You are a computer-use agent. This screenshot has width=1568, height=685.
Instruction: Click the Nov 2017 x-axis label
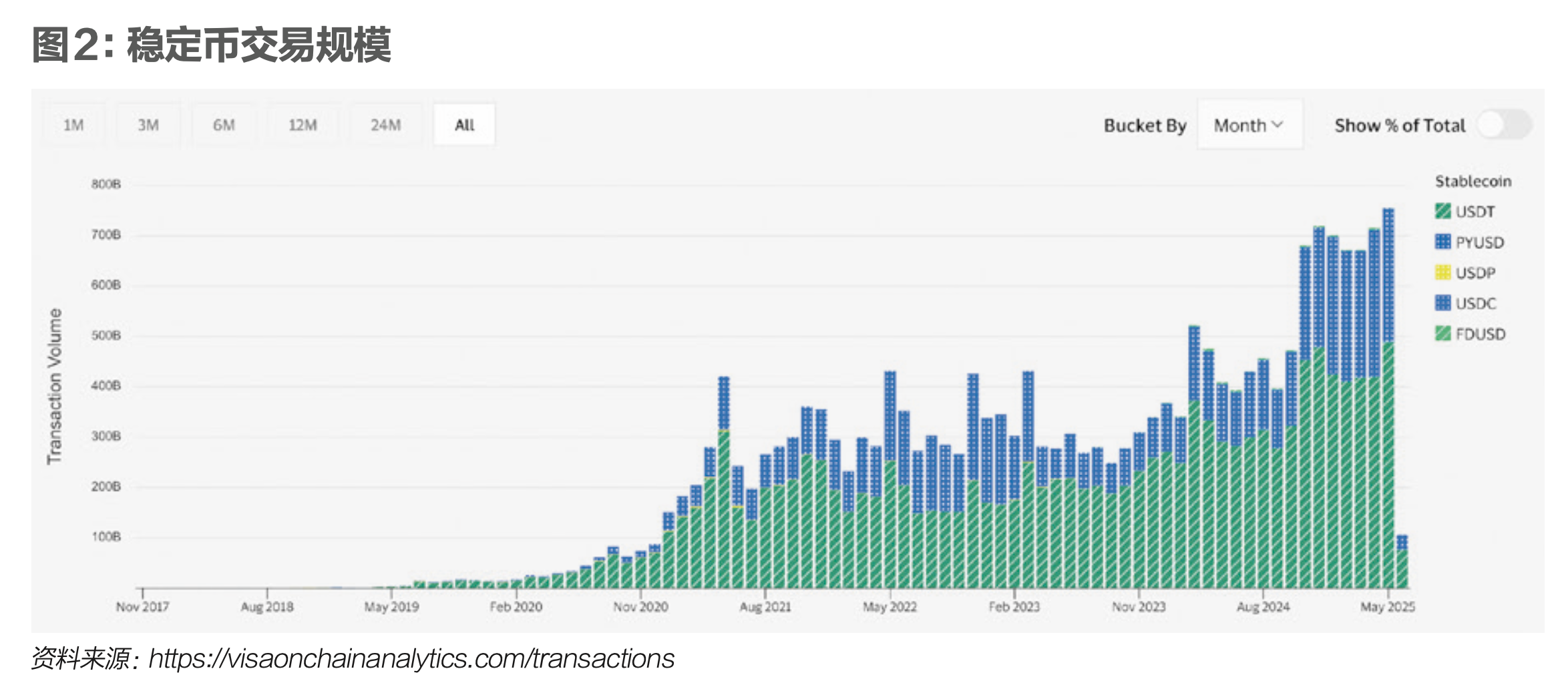click(x=142, y=607)
